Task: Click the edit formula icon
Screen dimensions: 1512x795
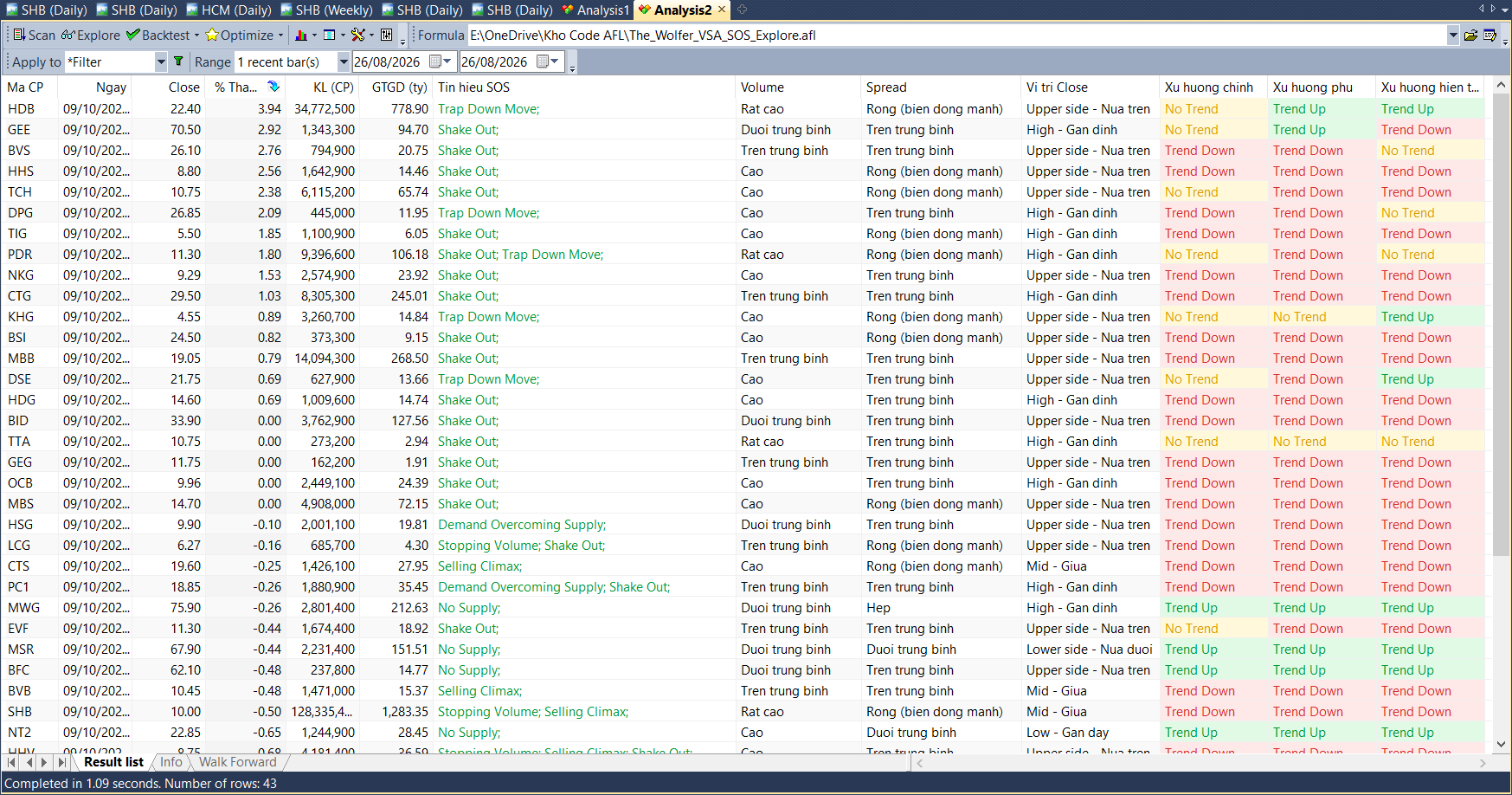Action: 1489,36
